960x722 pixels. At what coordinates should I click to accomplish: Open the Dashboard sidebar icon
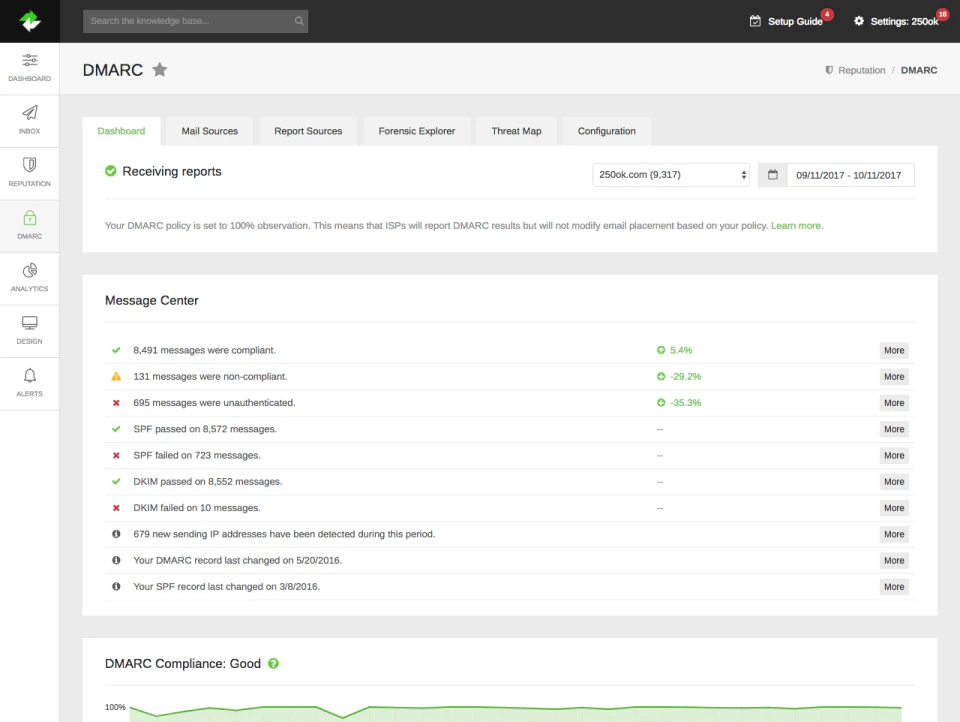point(29,62)
